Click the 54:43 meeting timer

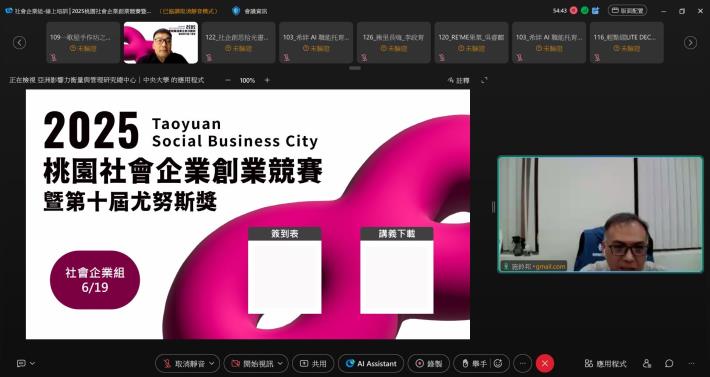pyautogui.click(x=560, y=11)
